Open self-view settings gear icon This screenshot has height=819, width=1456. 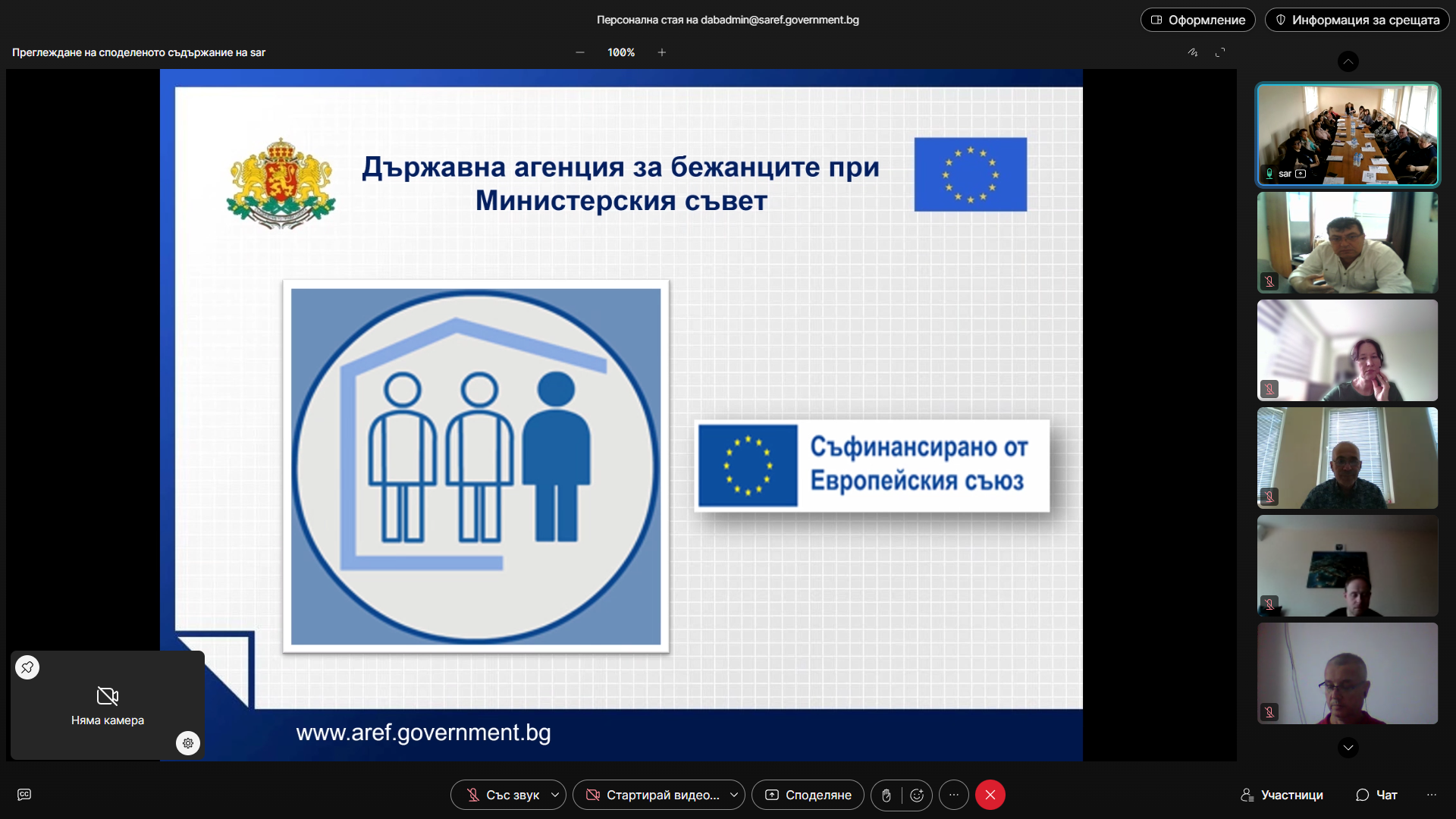point(188,743)
